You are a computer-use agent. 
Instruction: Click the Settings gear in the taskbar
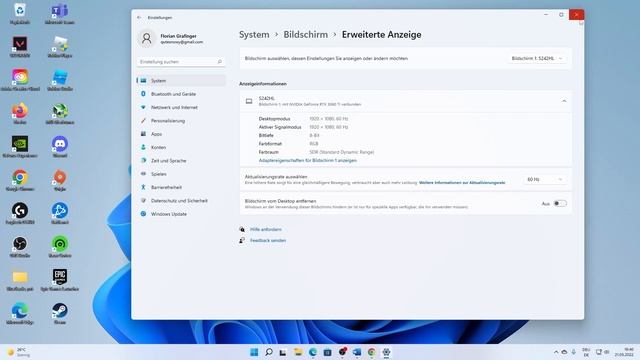pyautogui.click(x=386, y=352)
